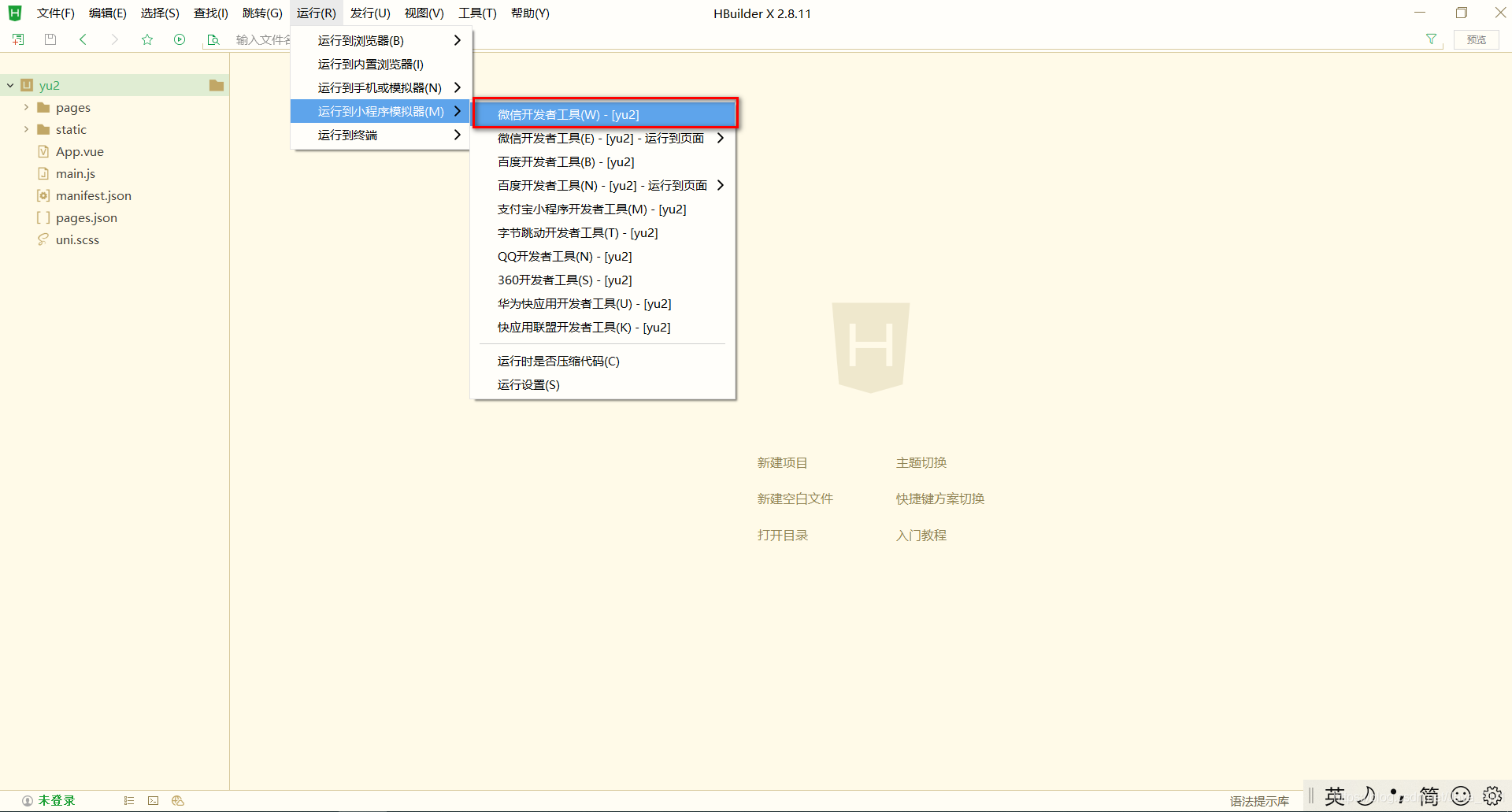Click the IME 英 language indicator
This screenshot has width=1512, height=812.
click(1335, 796)
